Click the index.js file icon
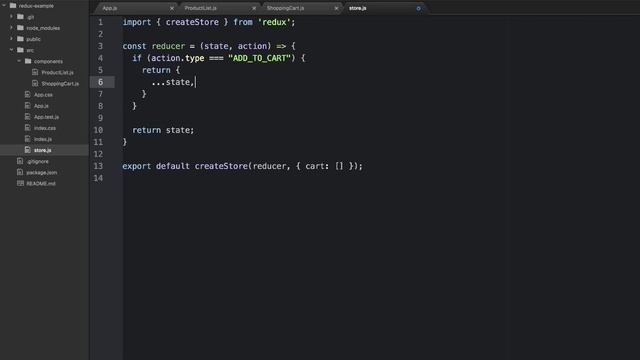 [28, 139]
